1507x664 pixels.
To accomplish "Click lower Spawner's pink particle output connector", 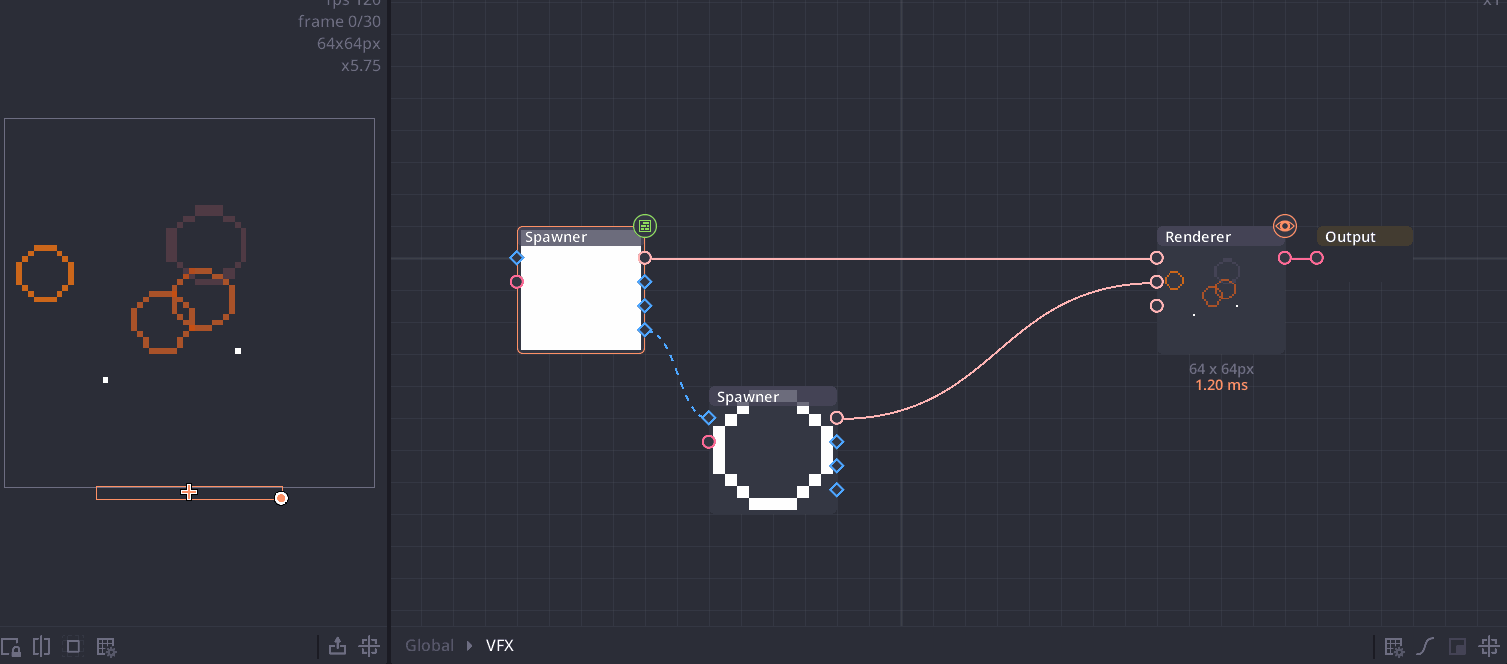I will click(x=837, y=418).
